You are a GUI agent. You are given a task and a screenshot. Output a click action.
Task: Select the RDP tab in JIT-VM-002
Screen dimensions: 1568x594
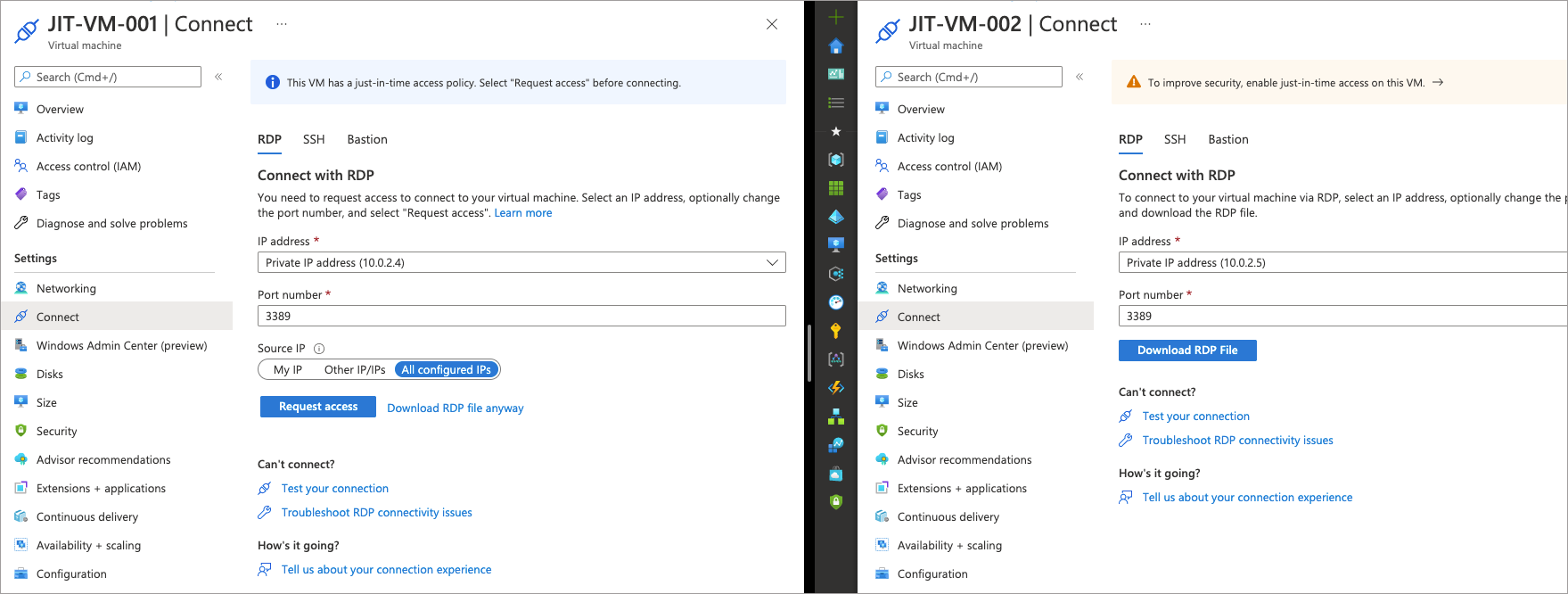click(1130, 139)
